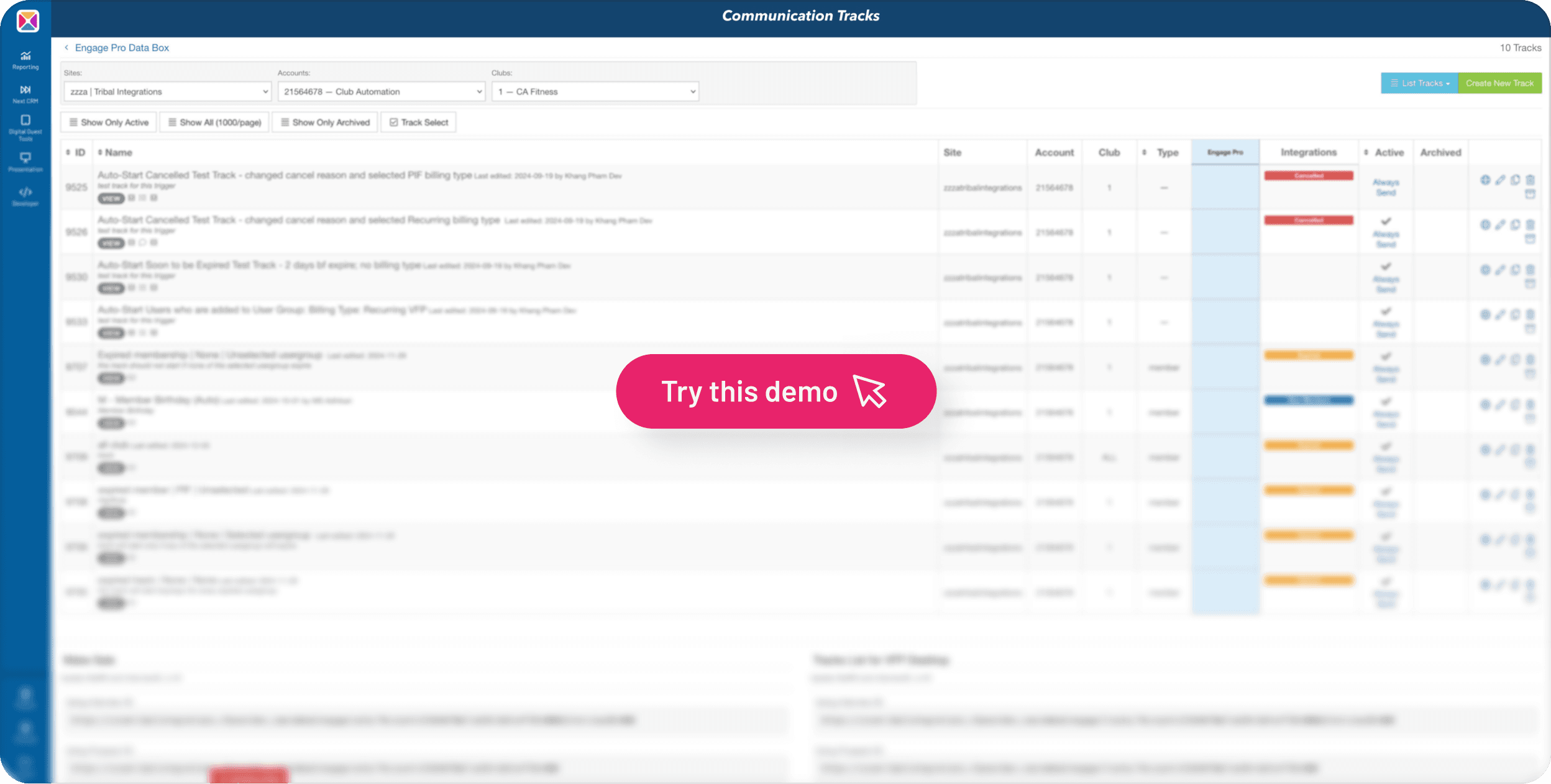Click the round settings icon for track 9525
The image size is (1551, 784).
click(x=1485, y=180)
